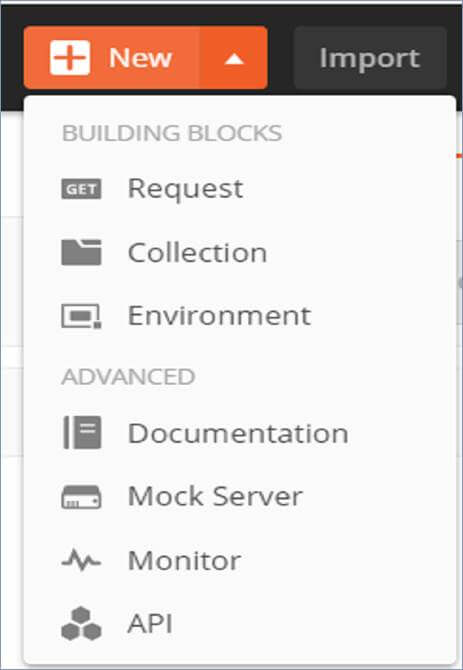Select the folder icon next to Collection
This screenshot has width=463, height=670.
click(x=81, y=252)
